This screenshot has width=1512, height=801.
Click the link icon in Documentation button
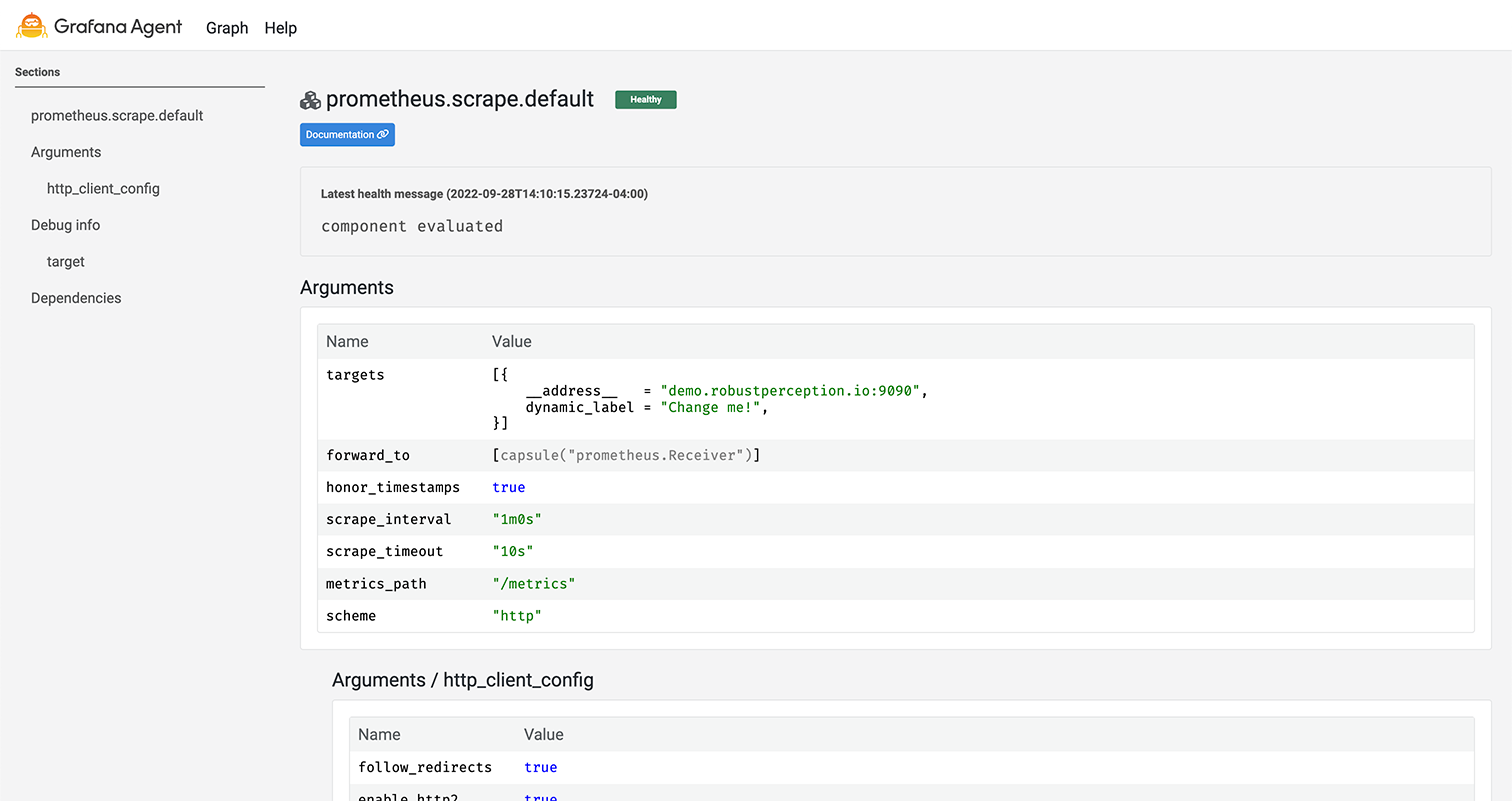[x=383, y=135]
